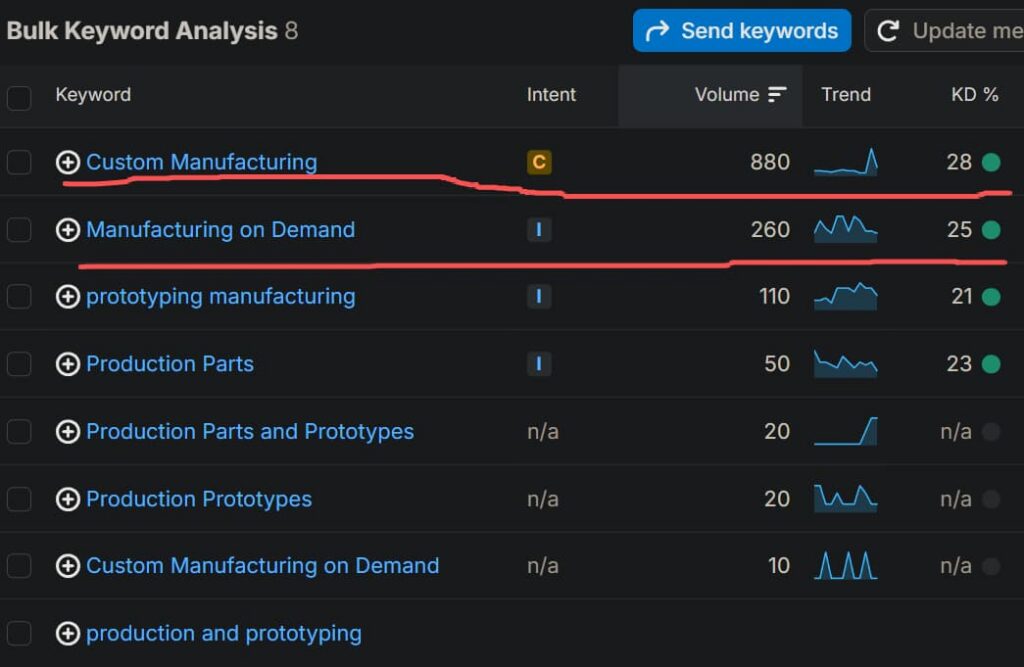Click the green KD dot for Custom Manufacturing
Screen dimensions: 1024x667
[x=991, y=162]
